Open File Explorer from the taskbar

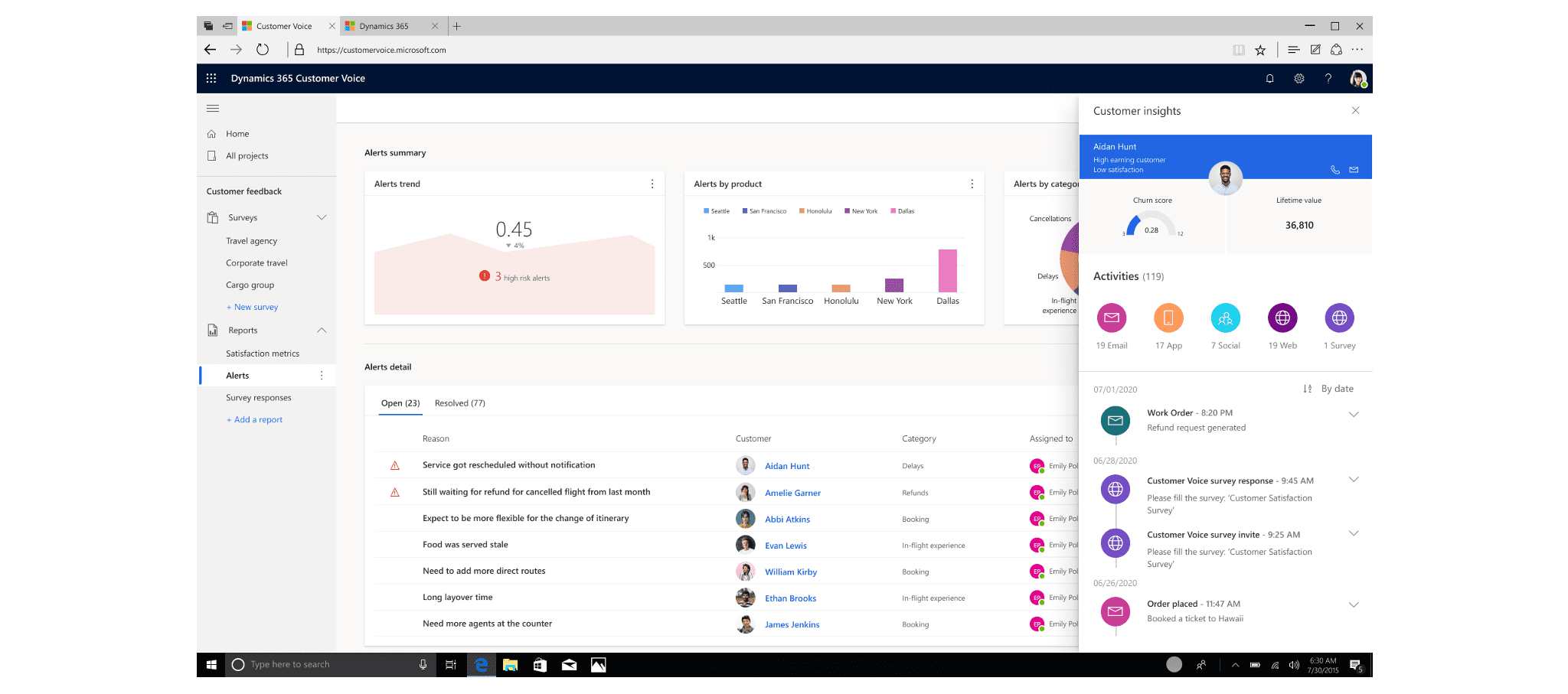click(510, 665)
